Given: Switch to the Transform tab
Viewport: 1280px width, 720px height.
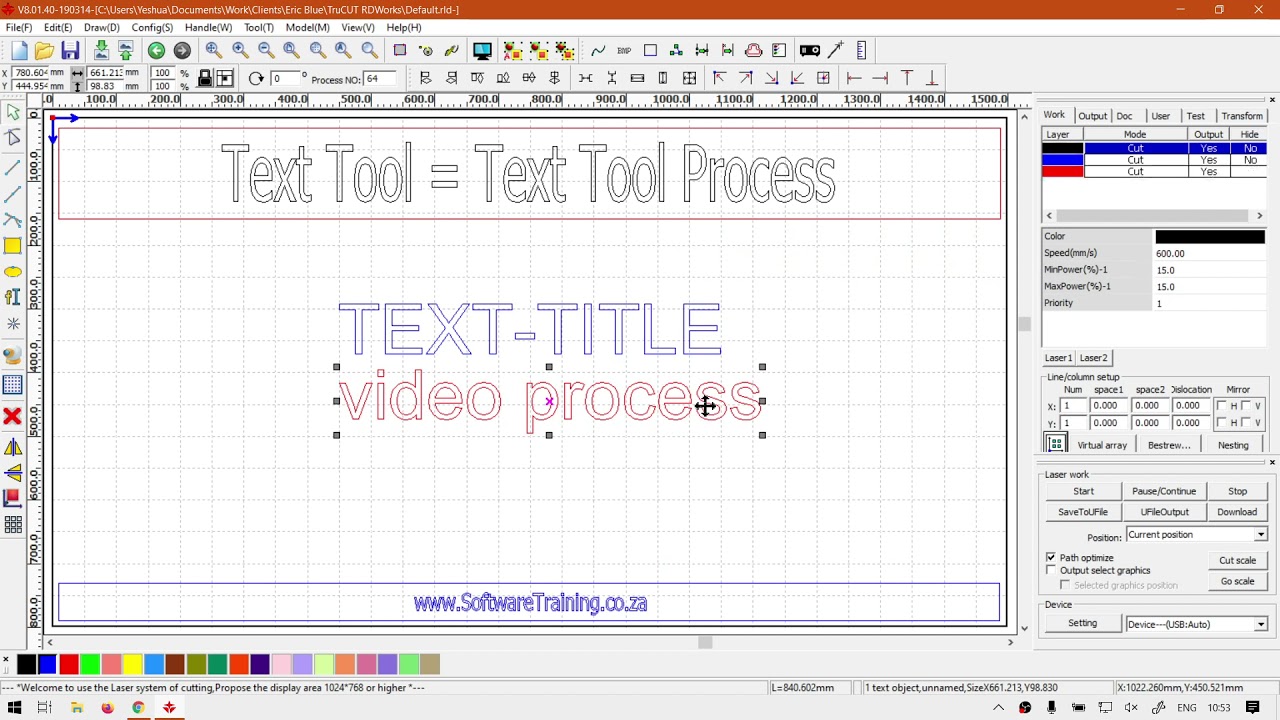Looking at the screenshot, I should point(1242,116).
